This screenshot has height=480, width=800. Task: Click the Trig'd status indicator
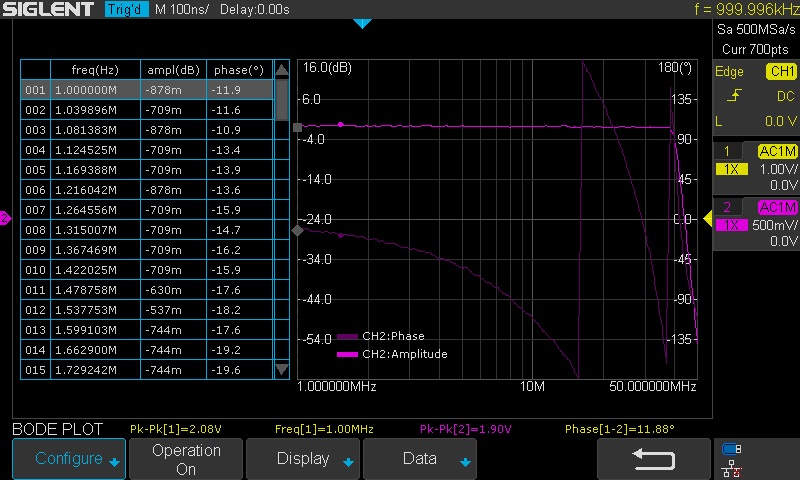click(124, 10)
